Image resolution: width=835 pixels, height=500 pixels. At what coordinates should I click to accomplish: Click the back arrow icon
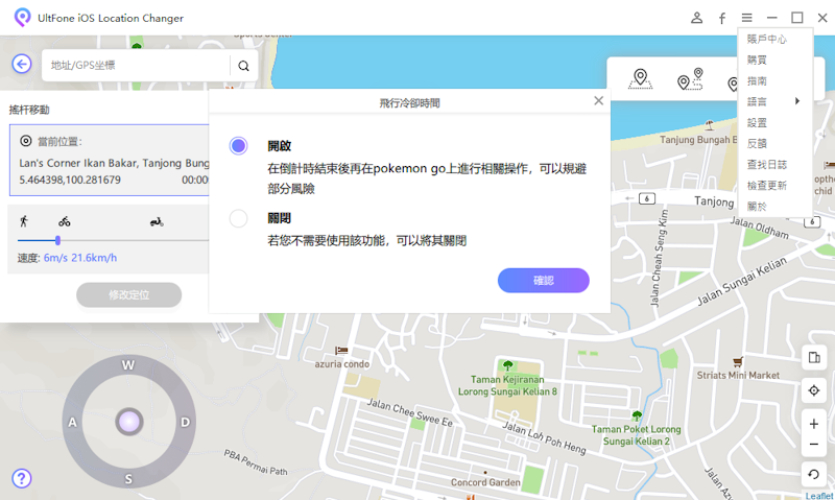(x=22, y=64)
